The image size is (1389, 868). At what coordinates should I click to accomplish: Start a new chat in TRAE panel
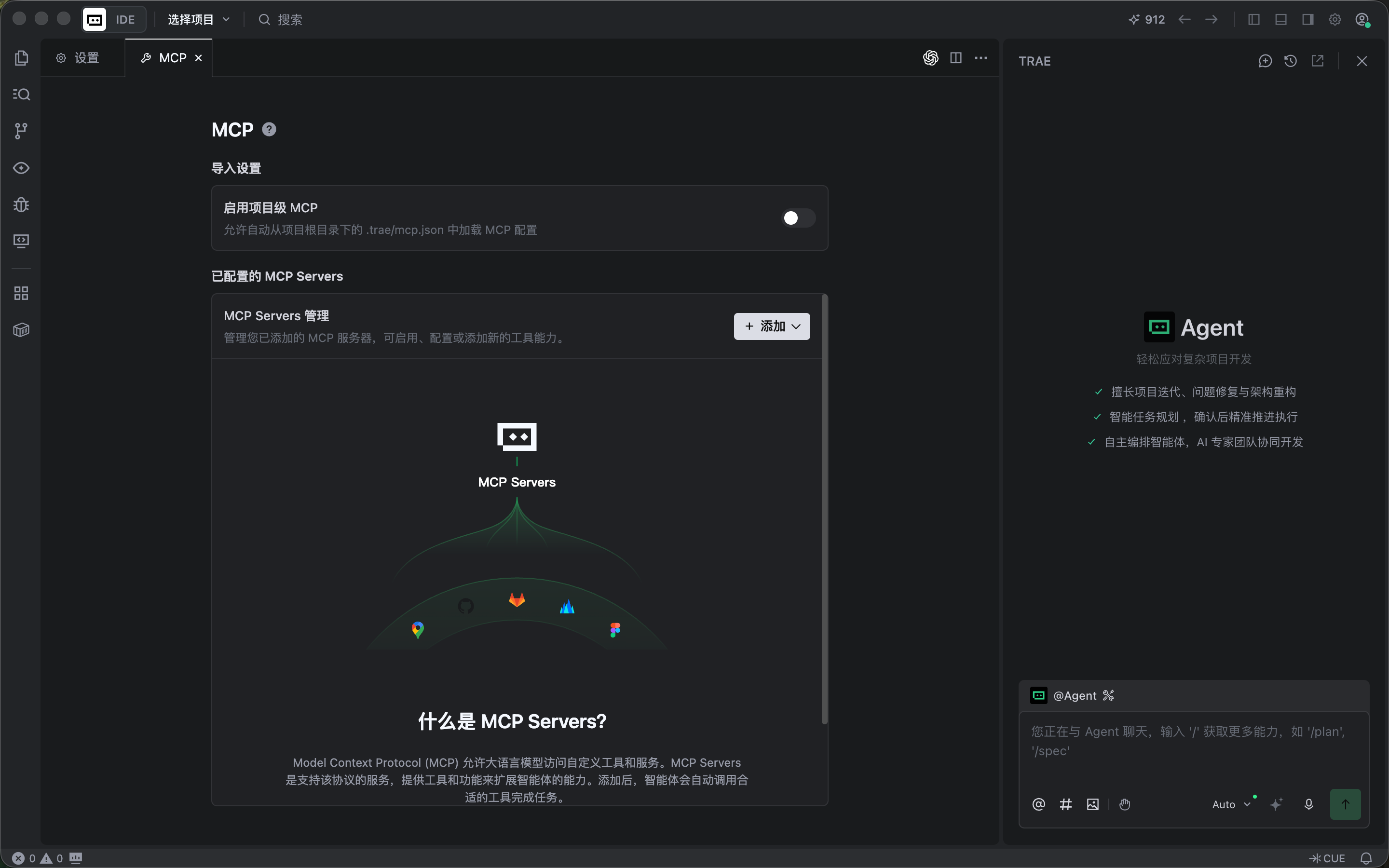1265,61
